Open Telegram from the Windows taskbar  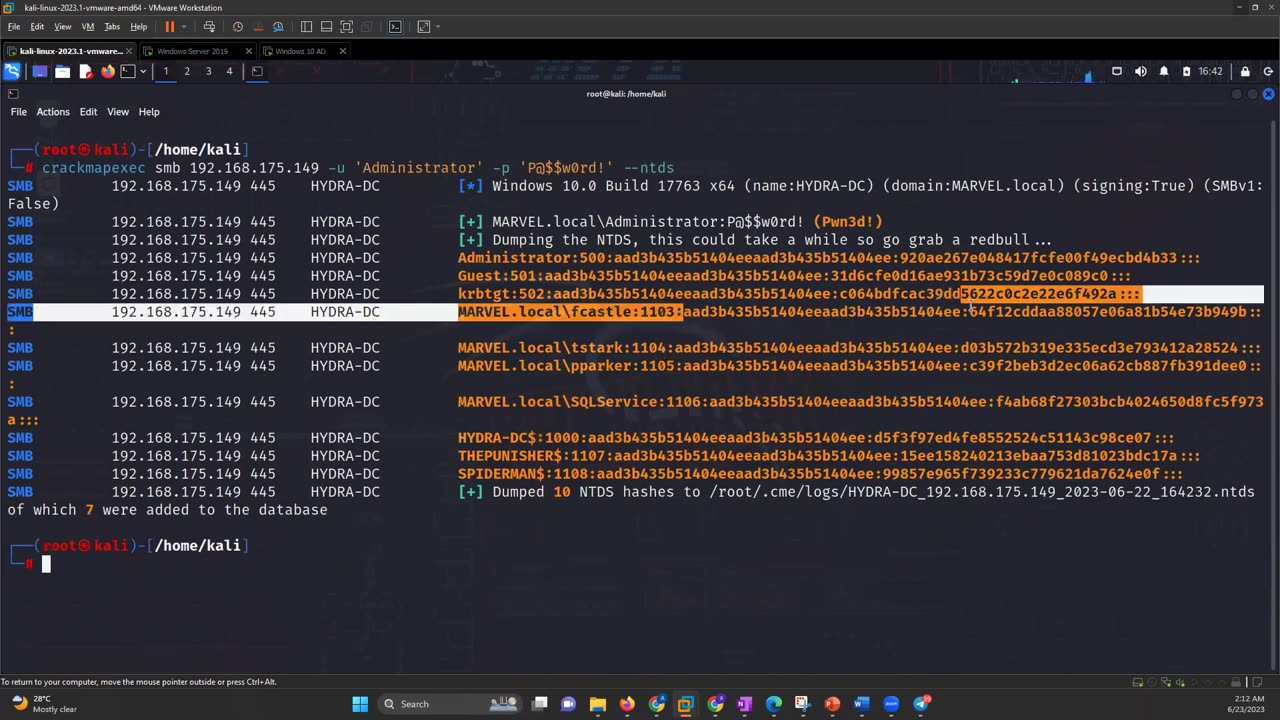point(922,704)
